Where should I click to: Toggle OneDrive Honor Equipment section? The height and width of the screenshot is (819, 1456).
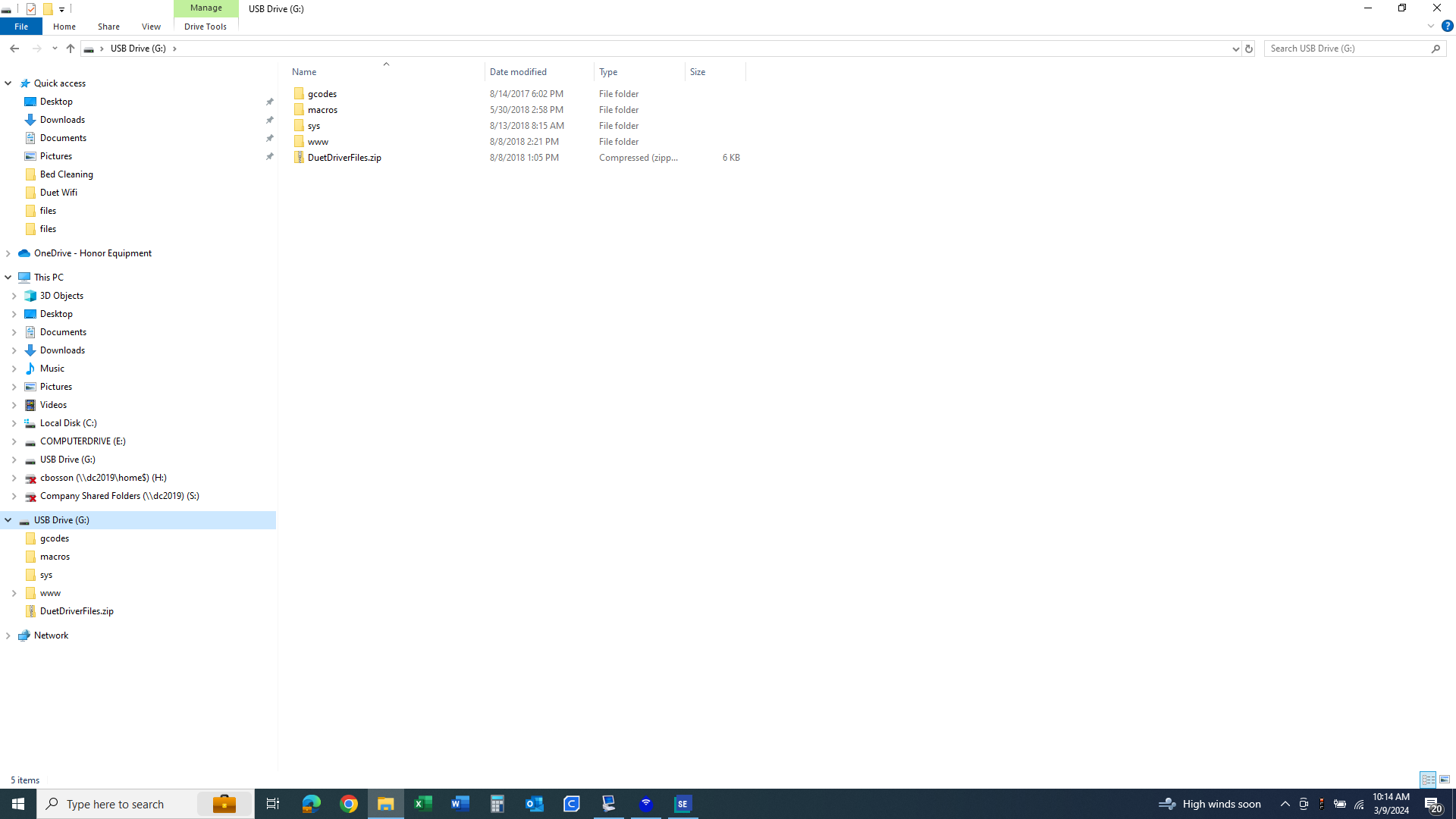(8, 252)
